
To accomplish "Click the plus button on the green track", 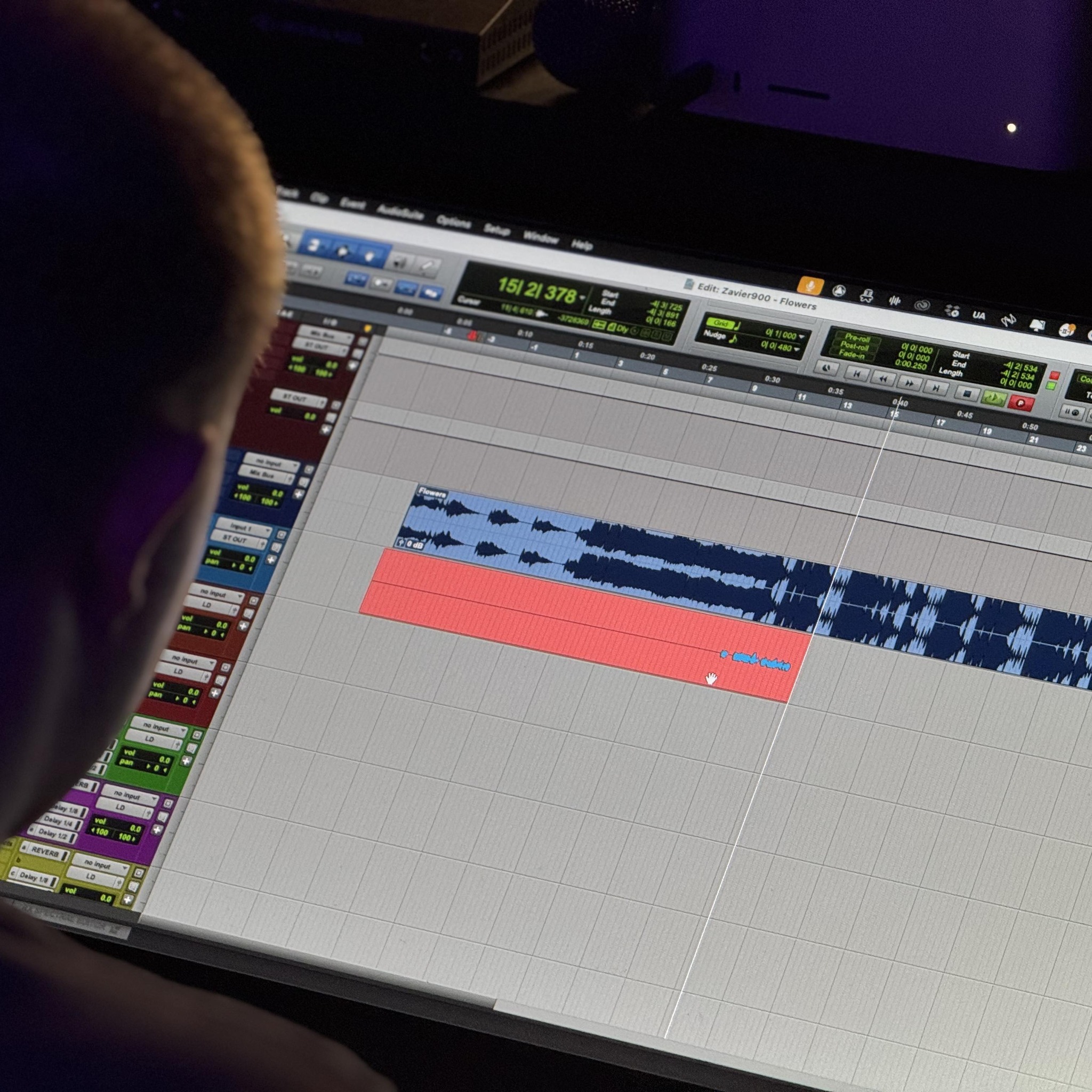I will pyautogui.click(x=188, y=761).
